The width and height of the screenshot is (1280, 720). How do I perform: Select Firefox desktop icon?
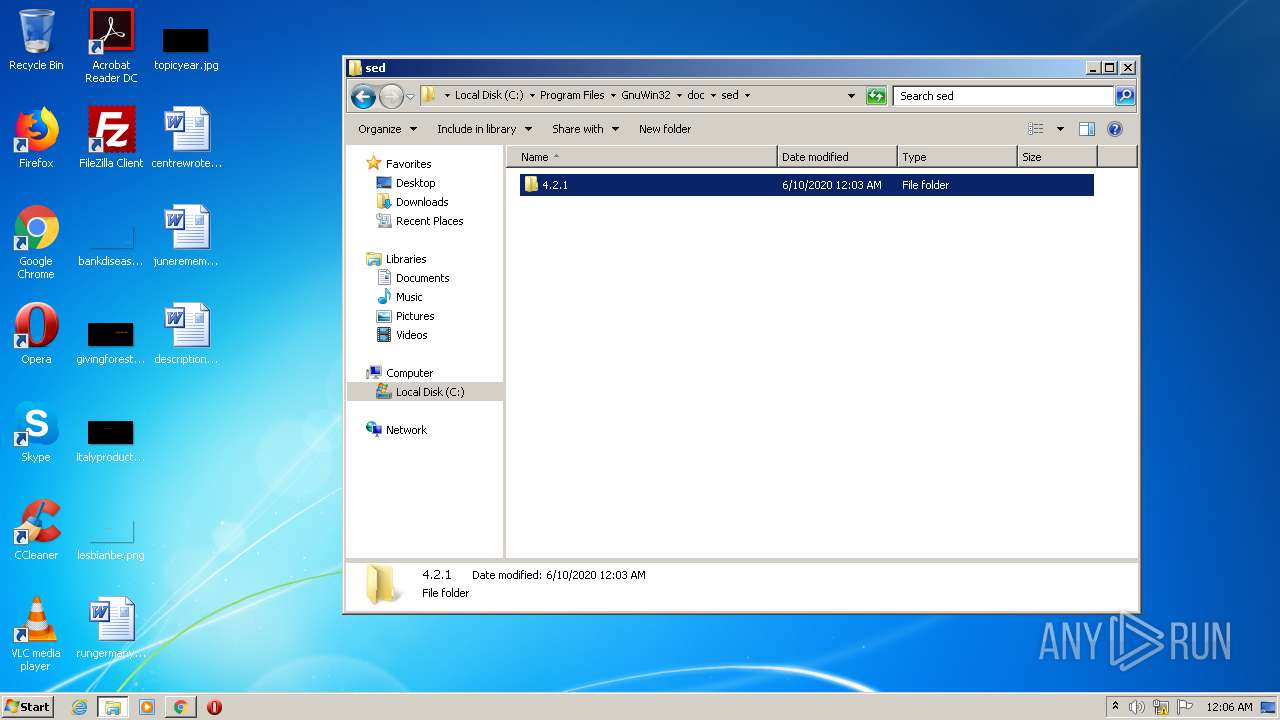point(36,138)
